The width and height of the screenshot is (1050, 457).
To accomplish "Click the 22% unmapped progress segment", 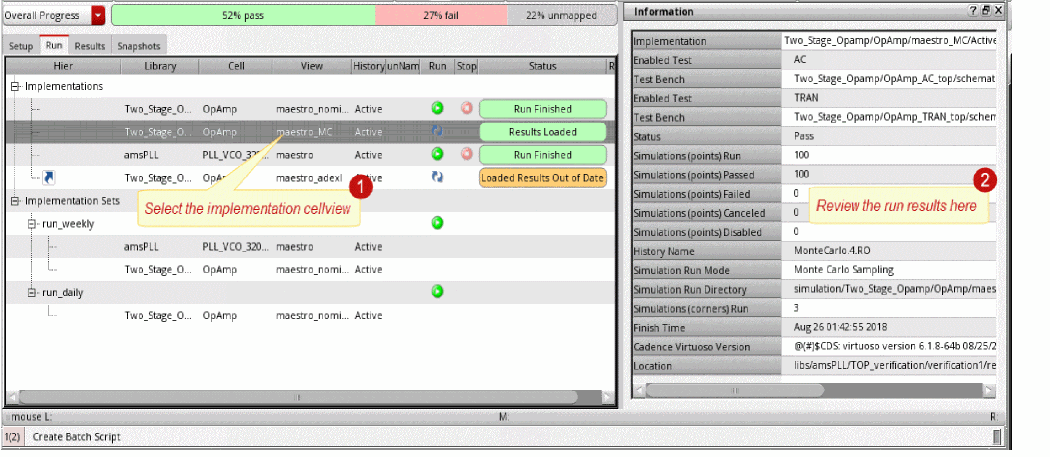I will (561, 15).
